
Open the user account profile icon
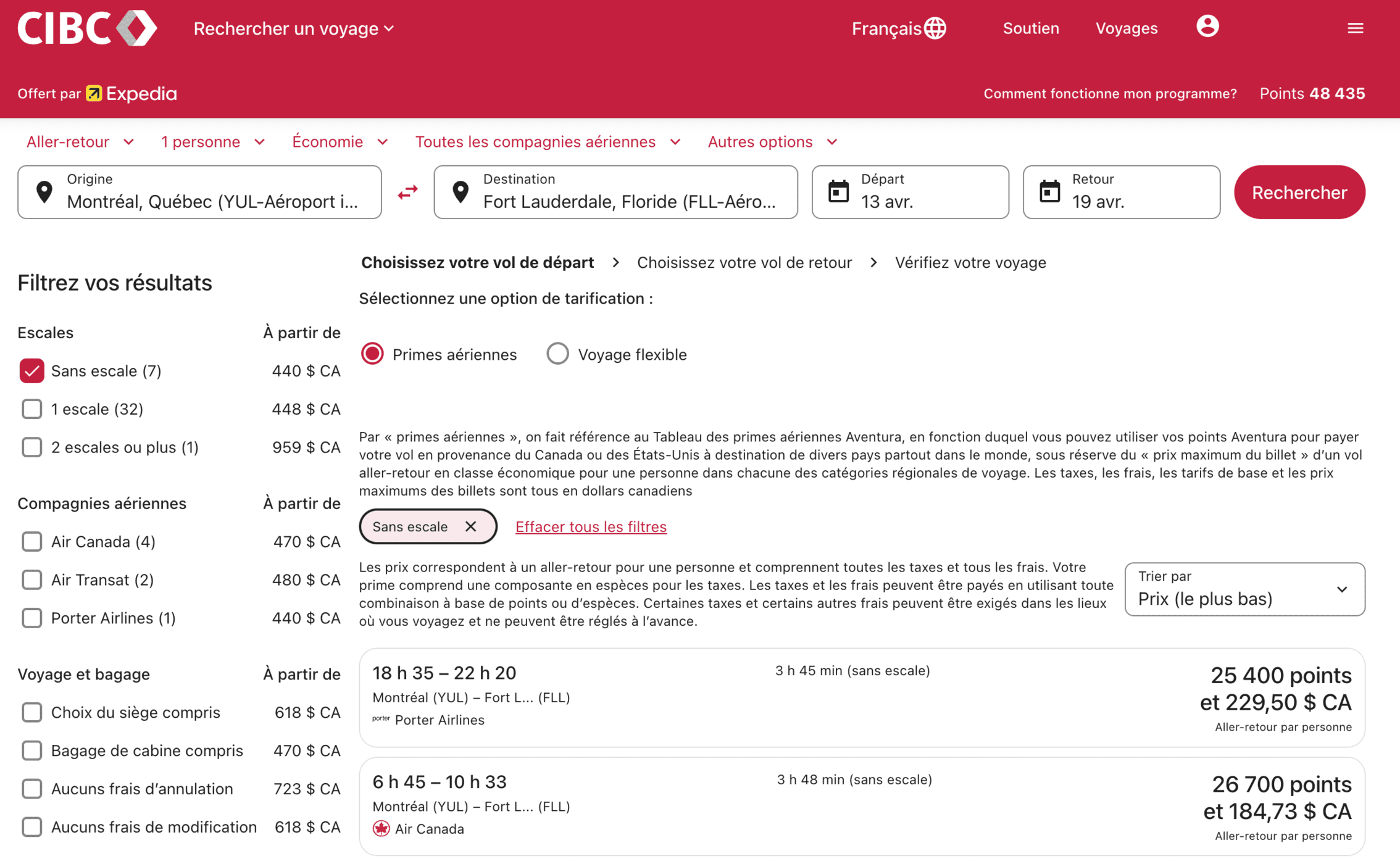pos(1207,27)
